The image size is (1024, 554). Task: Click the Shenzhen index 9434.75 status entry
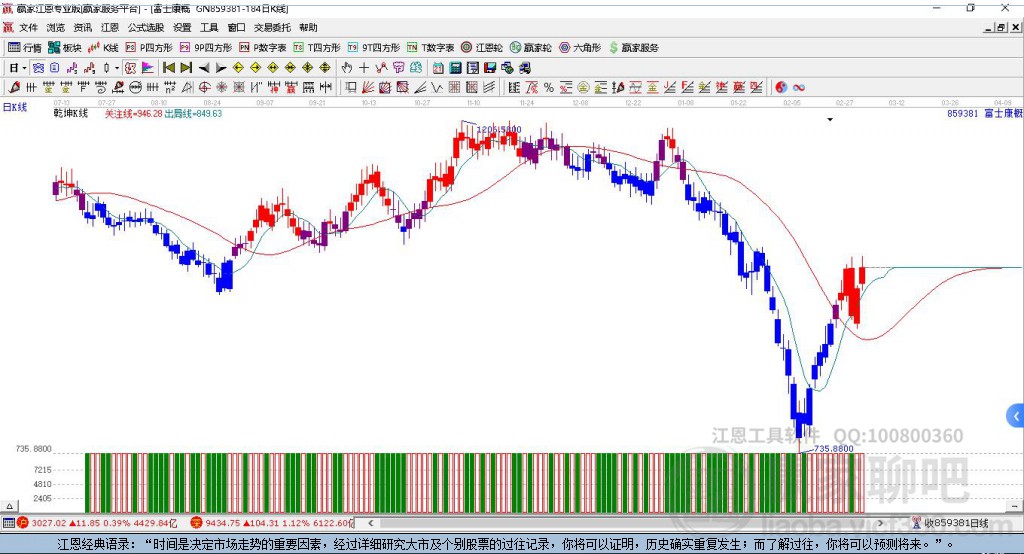(272, 523)
